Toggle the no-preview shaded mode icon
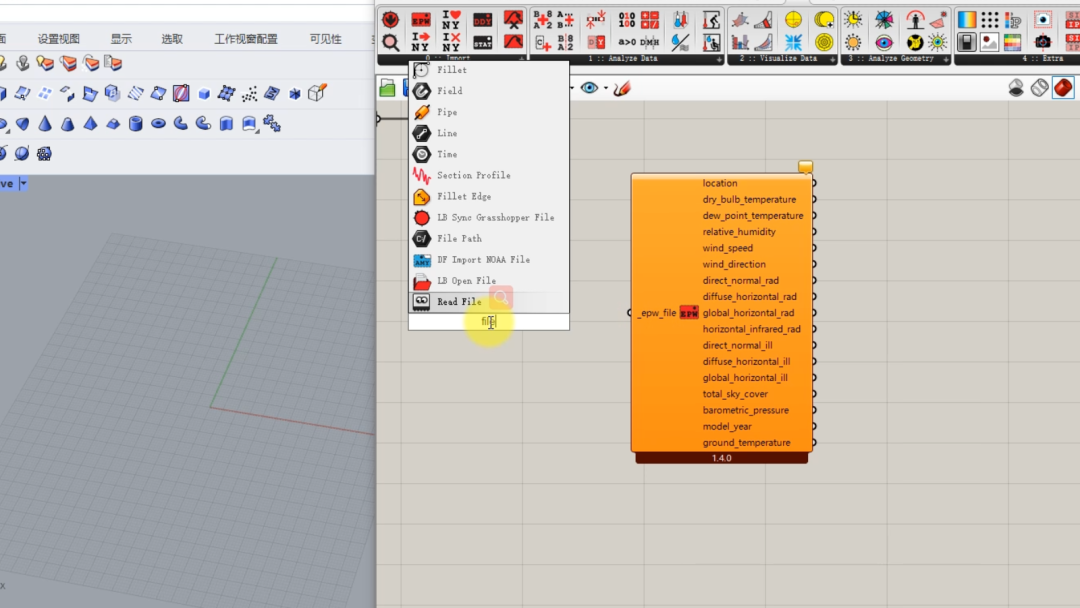Viewport: 1080px width, 608px height. click(x=1016, y=87)
